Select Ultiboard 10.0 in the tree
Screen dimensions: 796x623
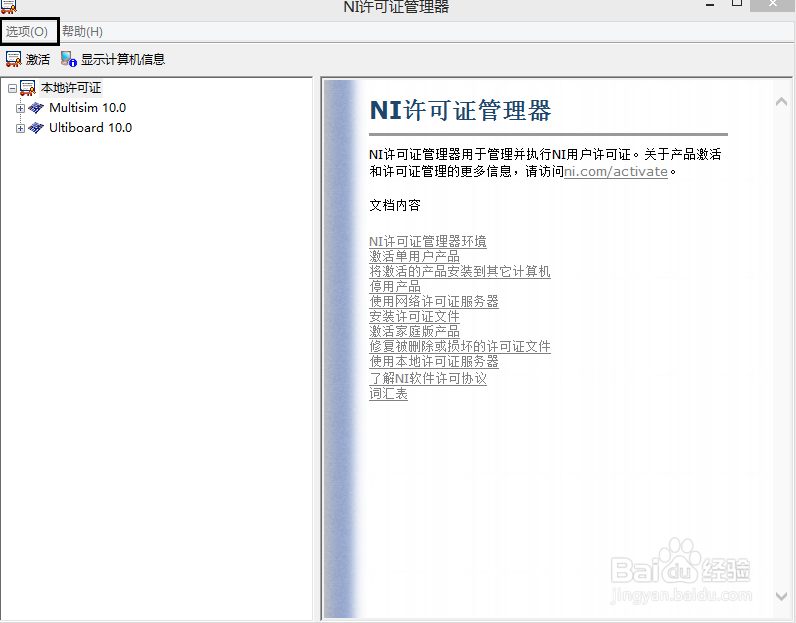[90, 127]
